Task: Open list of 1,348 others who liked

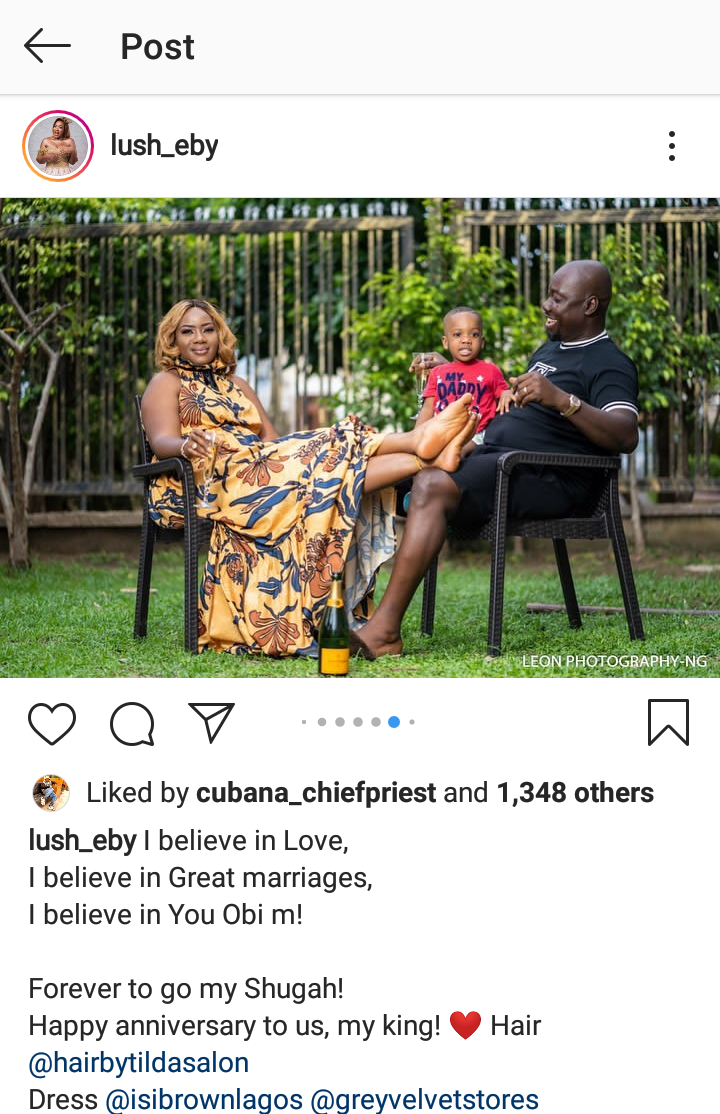Action: 575,793
